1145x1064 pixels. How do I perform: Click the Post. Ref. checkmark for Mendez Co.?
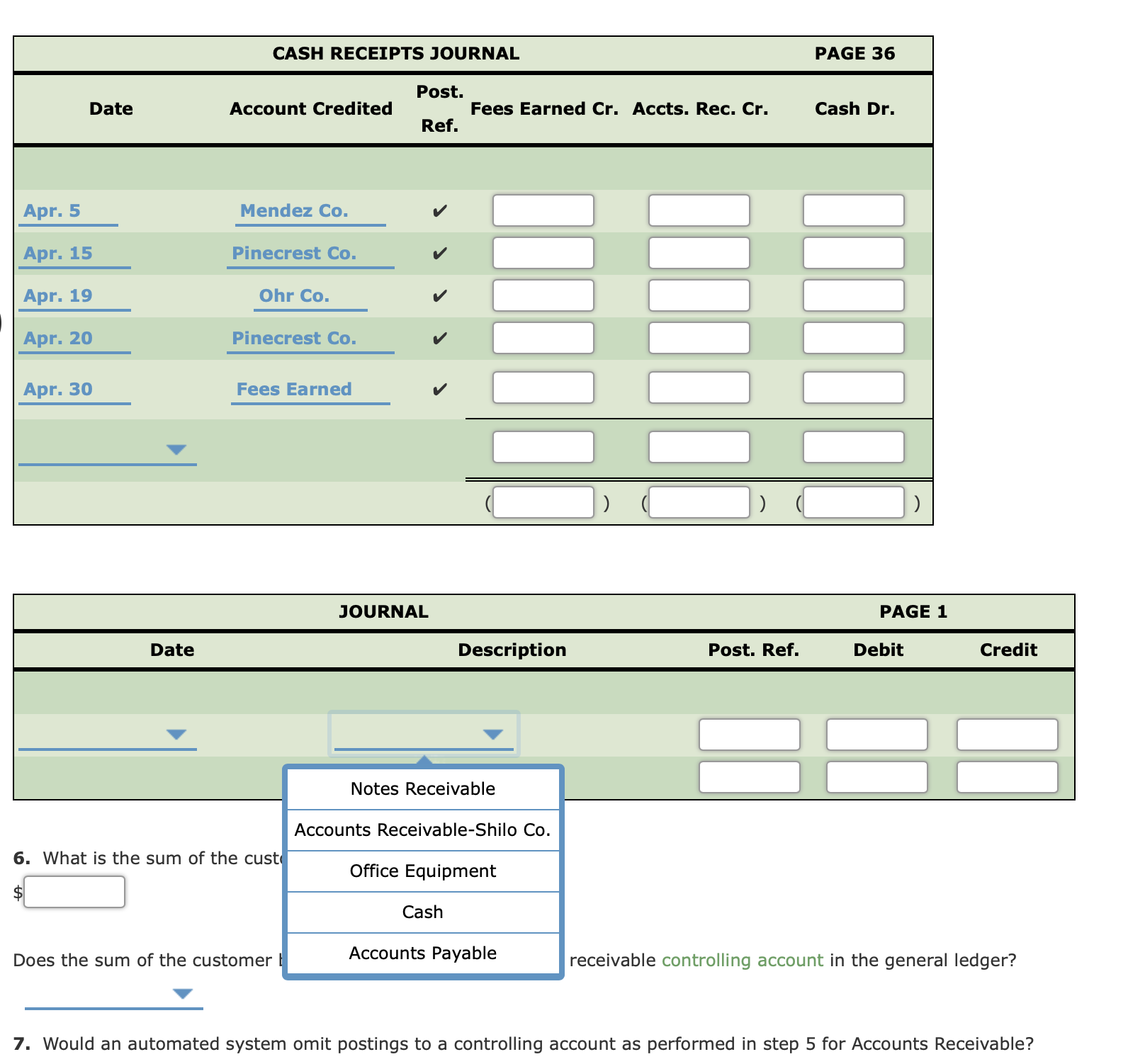coord(440,210)
